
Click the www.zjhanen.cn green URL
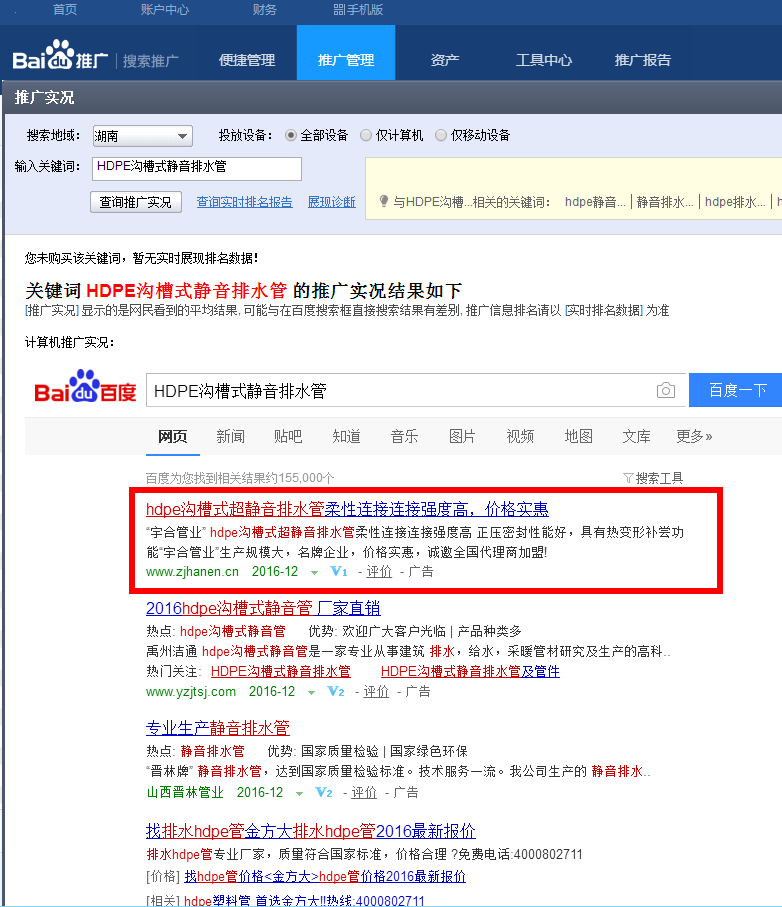pos(193,572)
